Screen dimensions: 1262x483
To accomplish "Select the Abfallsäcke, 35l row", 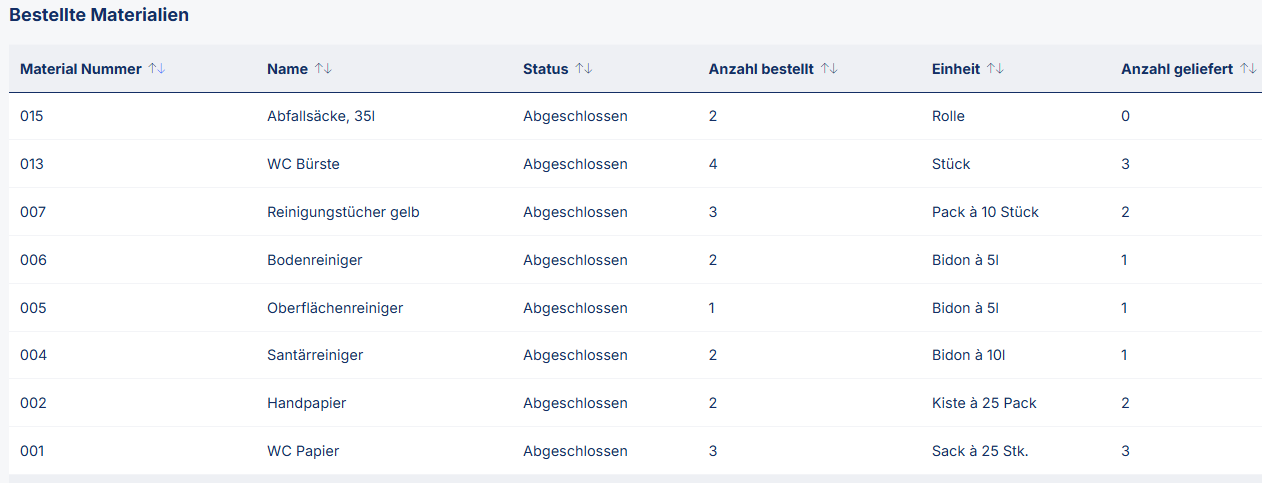I will tap(321, 116).
